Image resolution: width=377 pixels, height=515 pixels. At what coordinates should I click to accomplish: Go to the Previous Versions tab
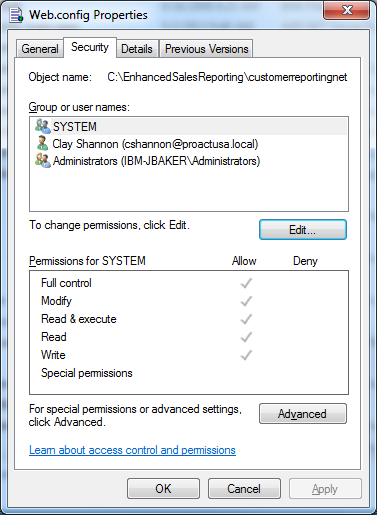(x=206, y=49)
